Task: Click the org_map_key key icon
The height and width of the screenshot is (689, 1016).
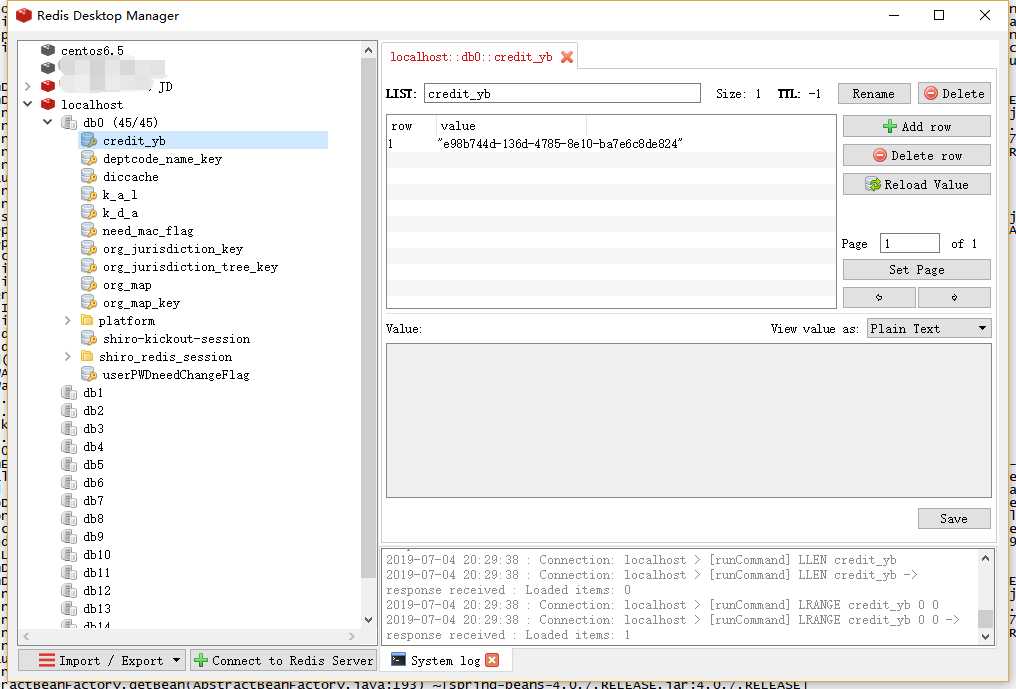Action: pos(89,303)
